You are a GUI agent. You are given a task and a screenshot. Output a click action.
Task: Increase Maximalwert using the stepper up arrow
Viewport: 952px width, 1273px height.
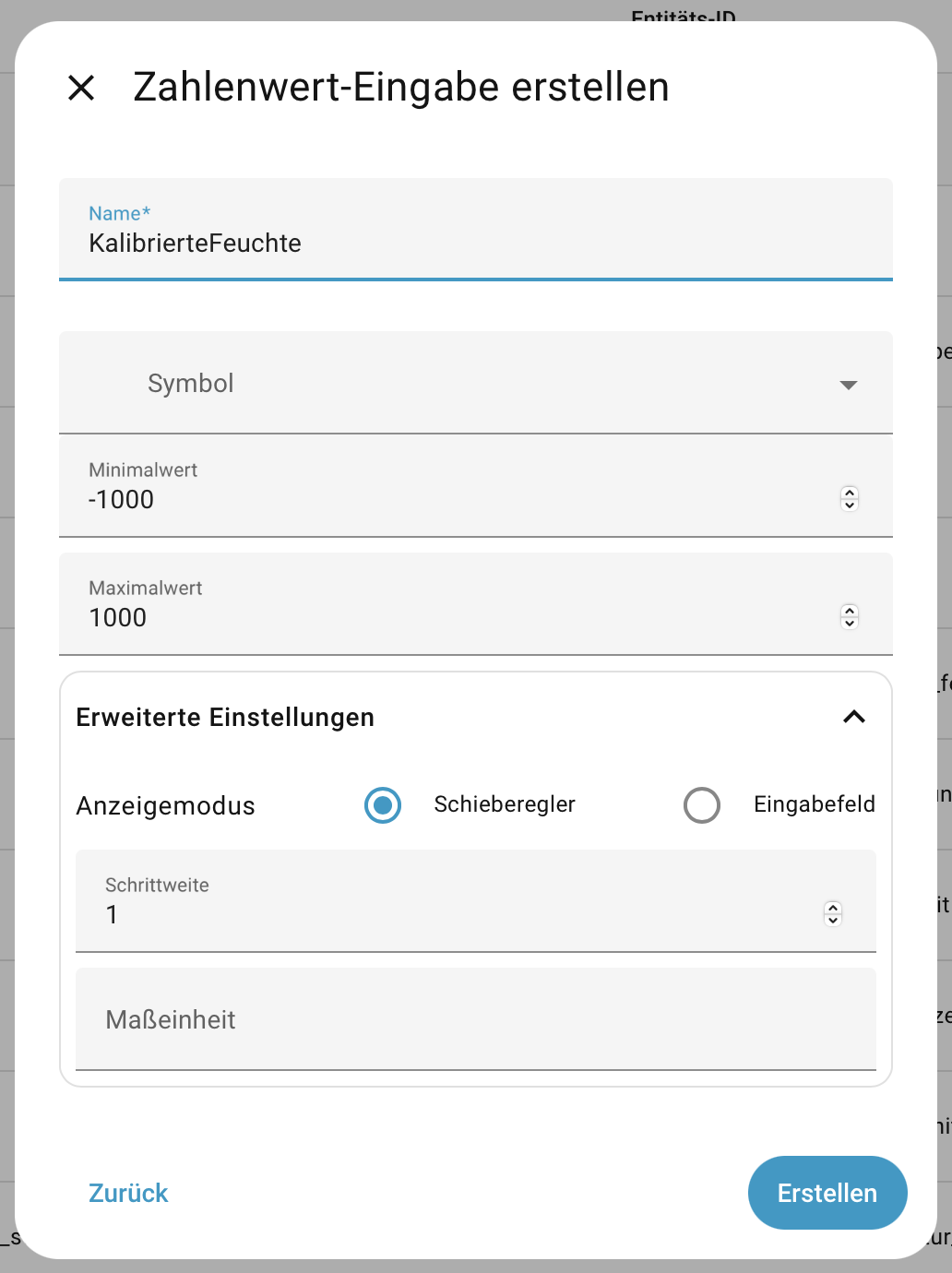click(x=850, y=611)
